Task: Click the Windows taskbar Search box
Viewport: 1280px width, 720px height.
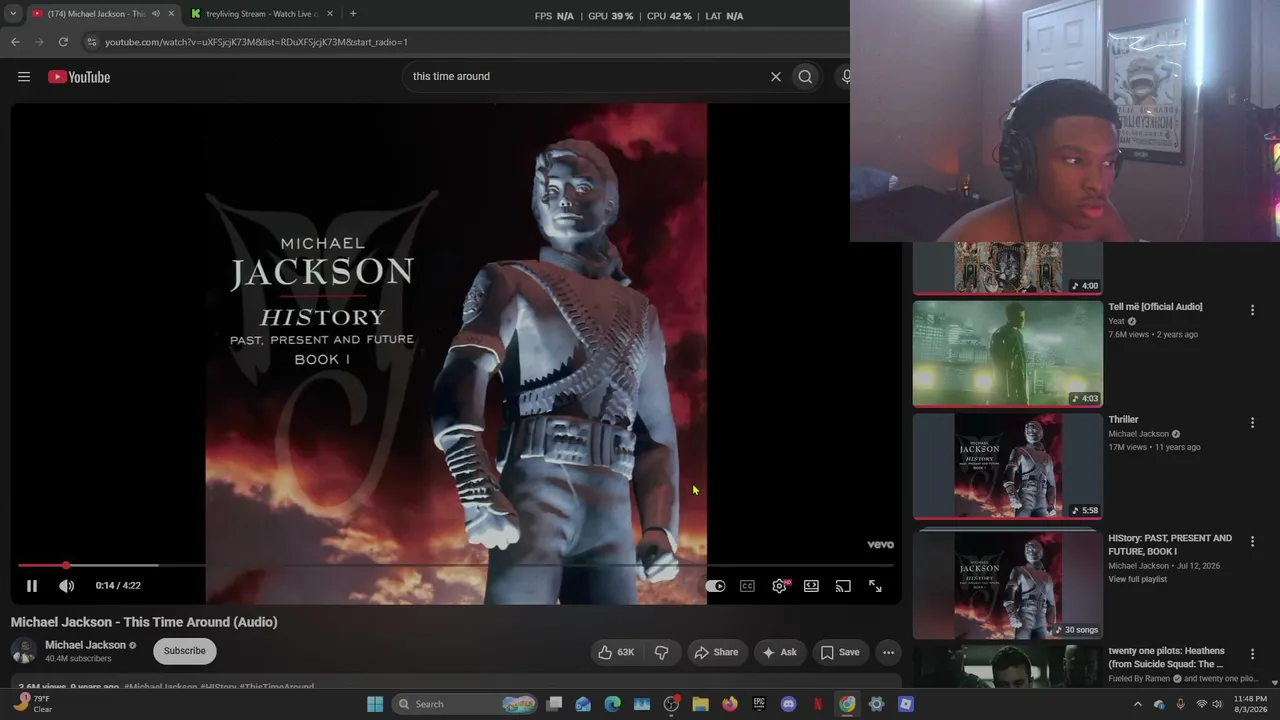Action: [x=465, y=704]
